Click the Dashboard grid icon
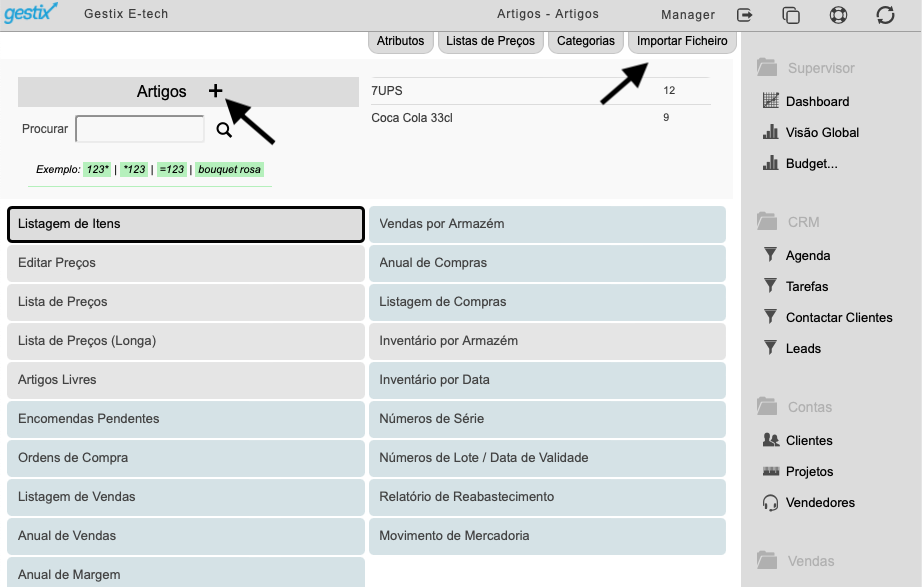The image size is (922, 587). [770, 101]
